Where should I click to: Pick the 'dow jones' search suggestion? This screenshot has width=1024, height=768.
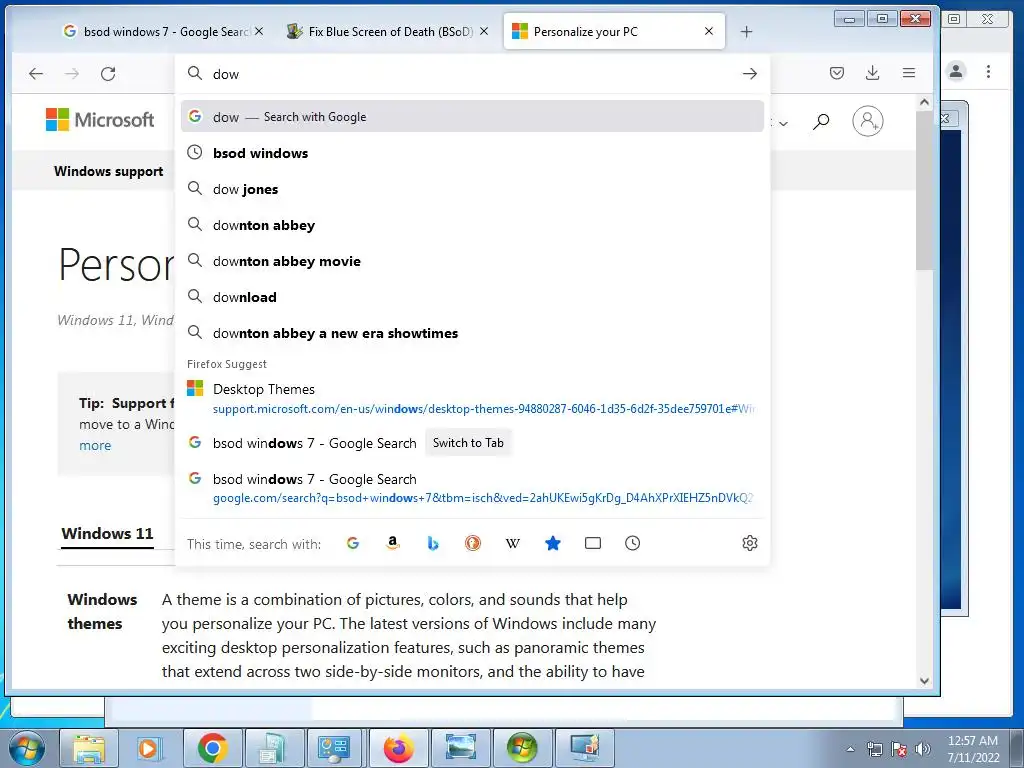[x=472, y=189]
